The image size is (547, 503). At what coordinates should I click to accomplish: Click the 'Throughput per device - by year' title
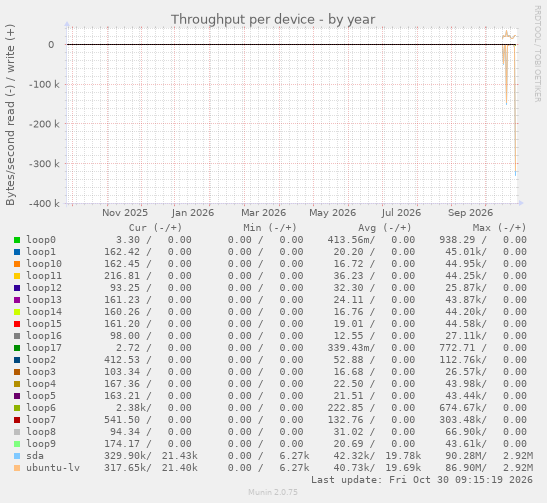click(273, 20)
